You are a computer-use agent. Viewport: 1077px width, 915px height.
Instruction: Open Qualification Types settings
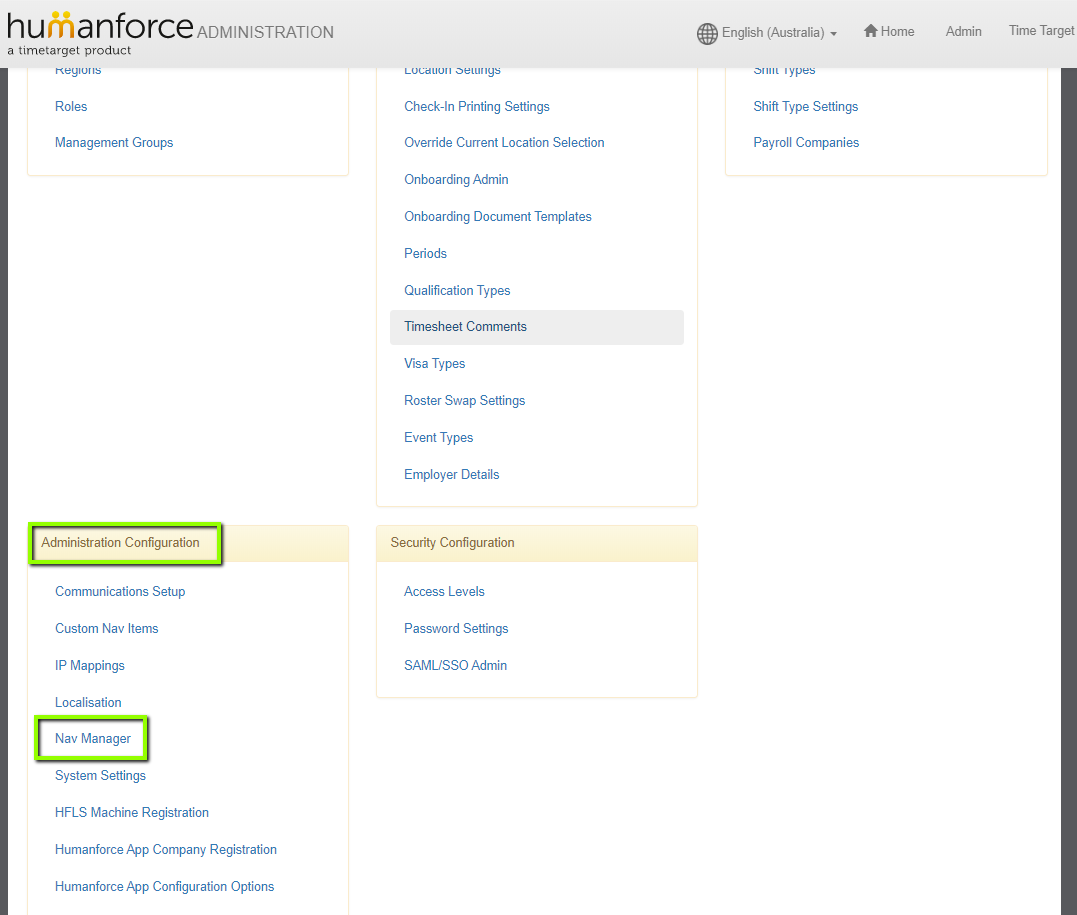click(x=457, y=290)
